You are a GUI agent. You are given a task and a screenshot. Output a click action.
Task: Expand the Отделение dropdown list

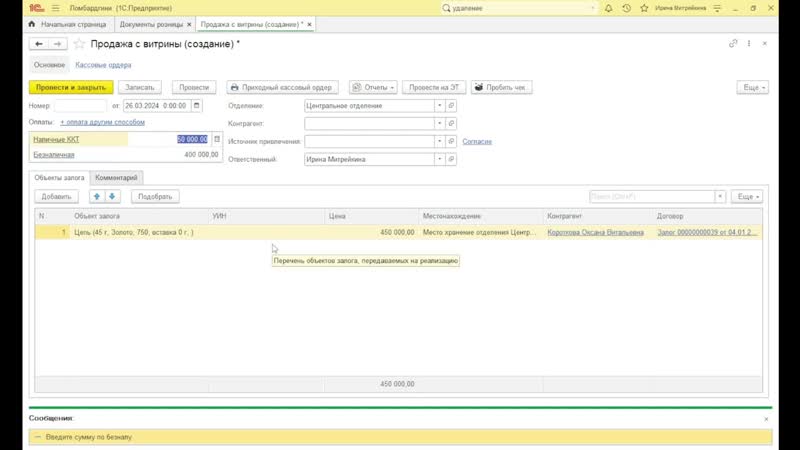click(439, 105)
